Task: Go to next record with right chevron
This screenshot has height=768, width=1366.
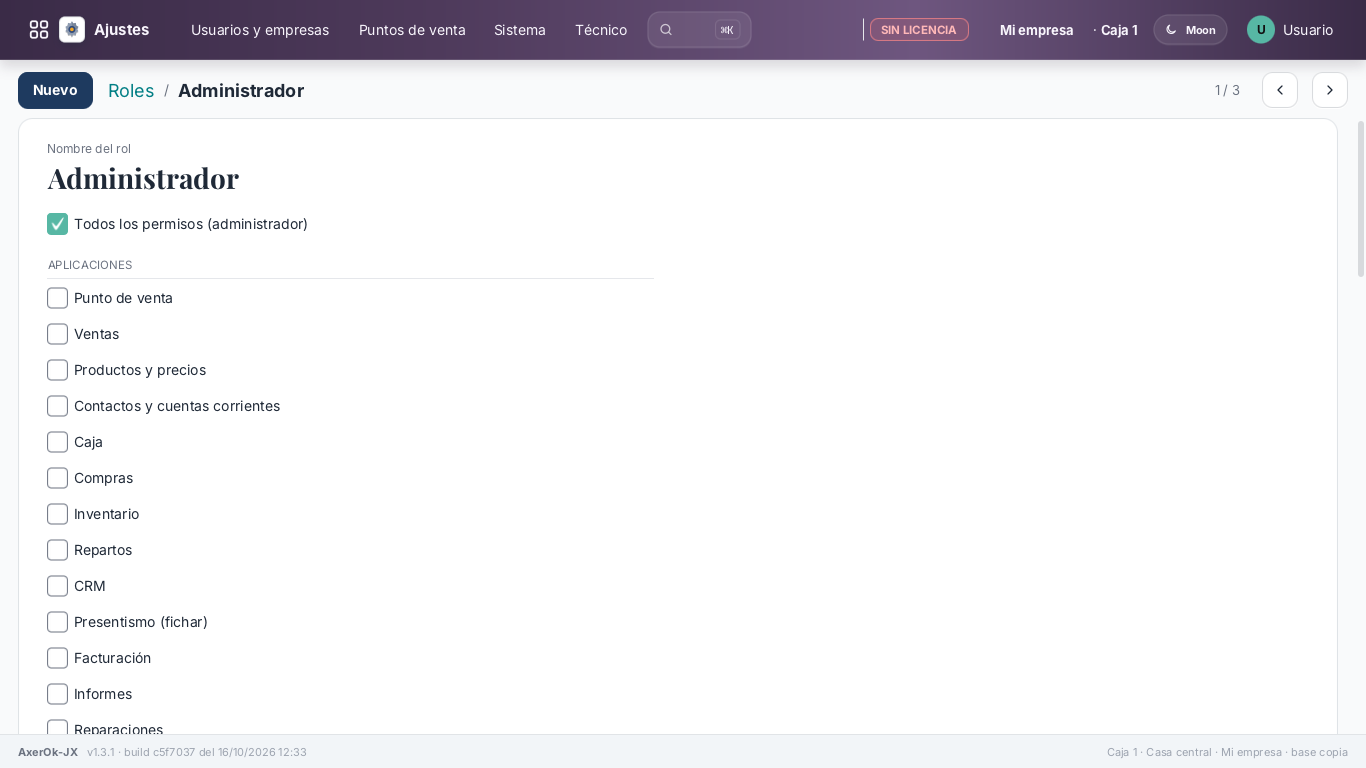Action: click(1330, 90)
